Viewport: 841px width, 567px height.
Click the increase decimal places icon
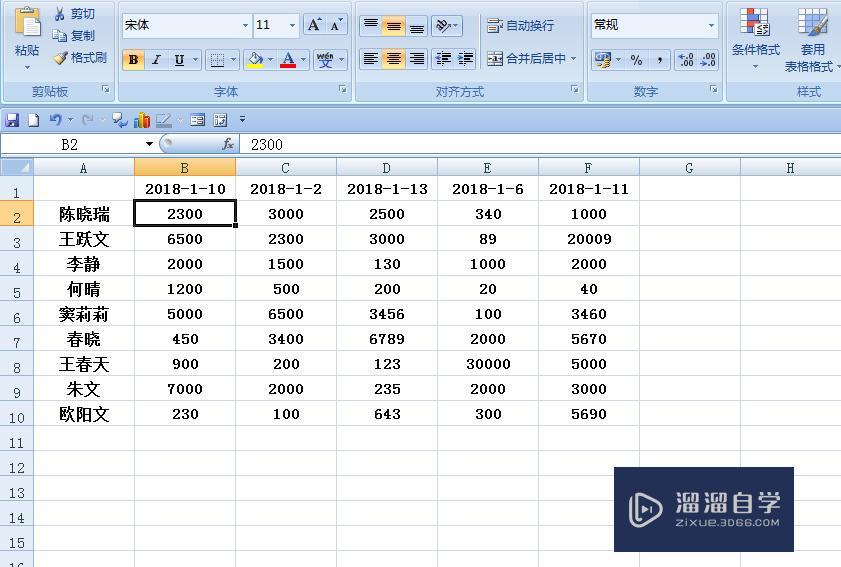[x=686, y=60]
